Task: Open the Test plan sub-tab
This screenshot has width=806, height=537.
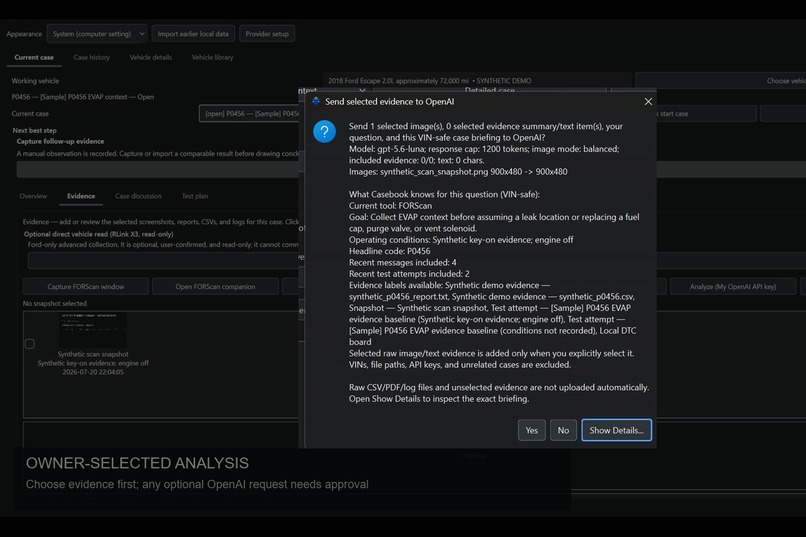Action: click(x=195, y=196)
